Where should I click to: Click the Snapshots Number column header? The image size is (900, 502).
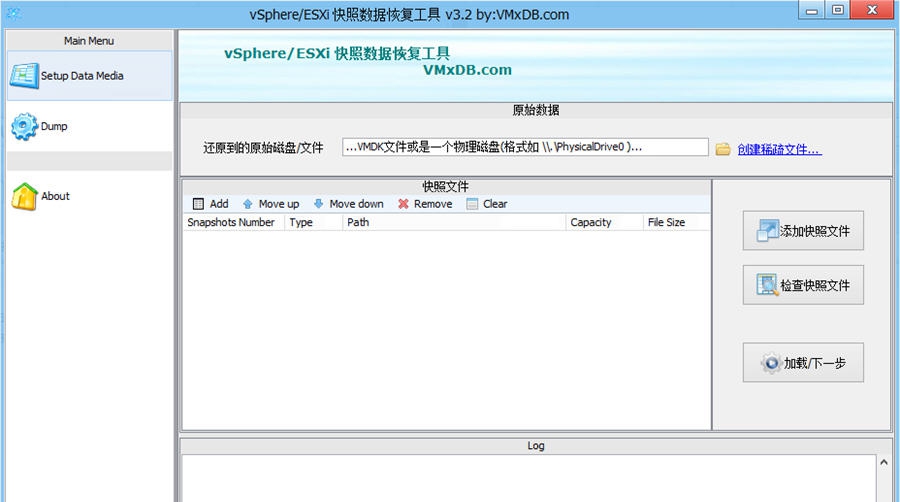coord(234,222)
